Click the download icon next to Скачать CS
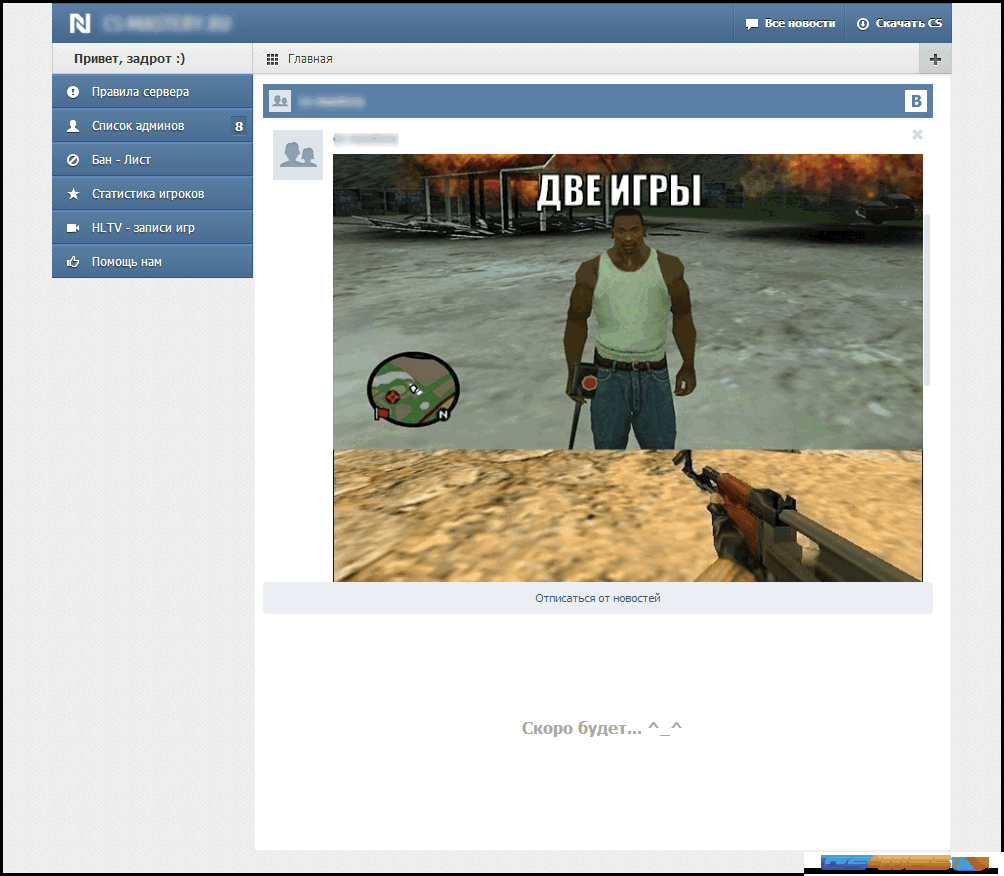1004x876 pixels. pyautogui.click(x=862, y=24)
